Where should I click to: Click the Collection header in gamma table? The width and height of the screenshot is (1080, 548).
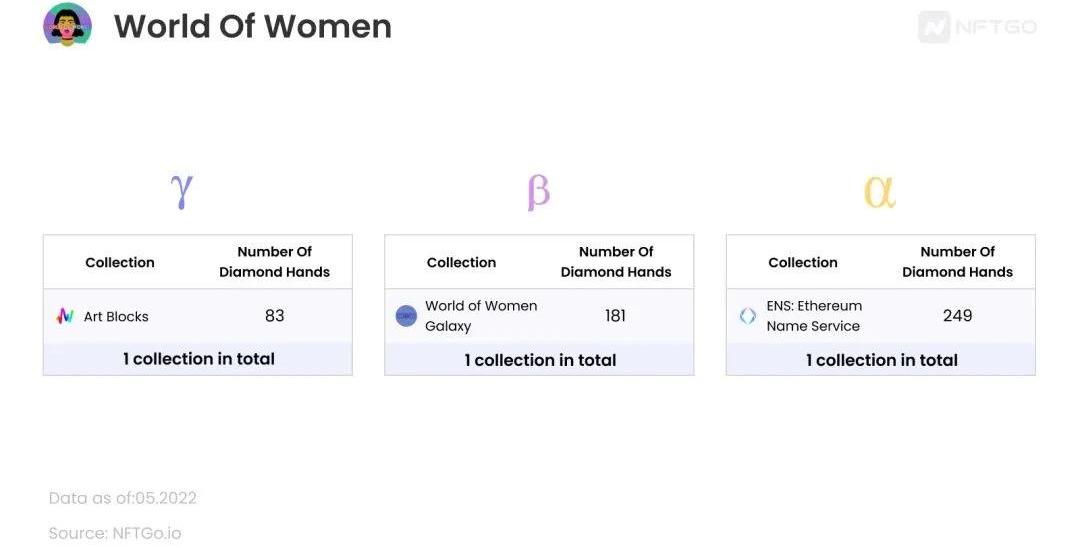click(x=120, y=262)
